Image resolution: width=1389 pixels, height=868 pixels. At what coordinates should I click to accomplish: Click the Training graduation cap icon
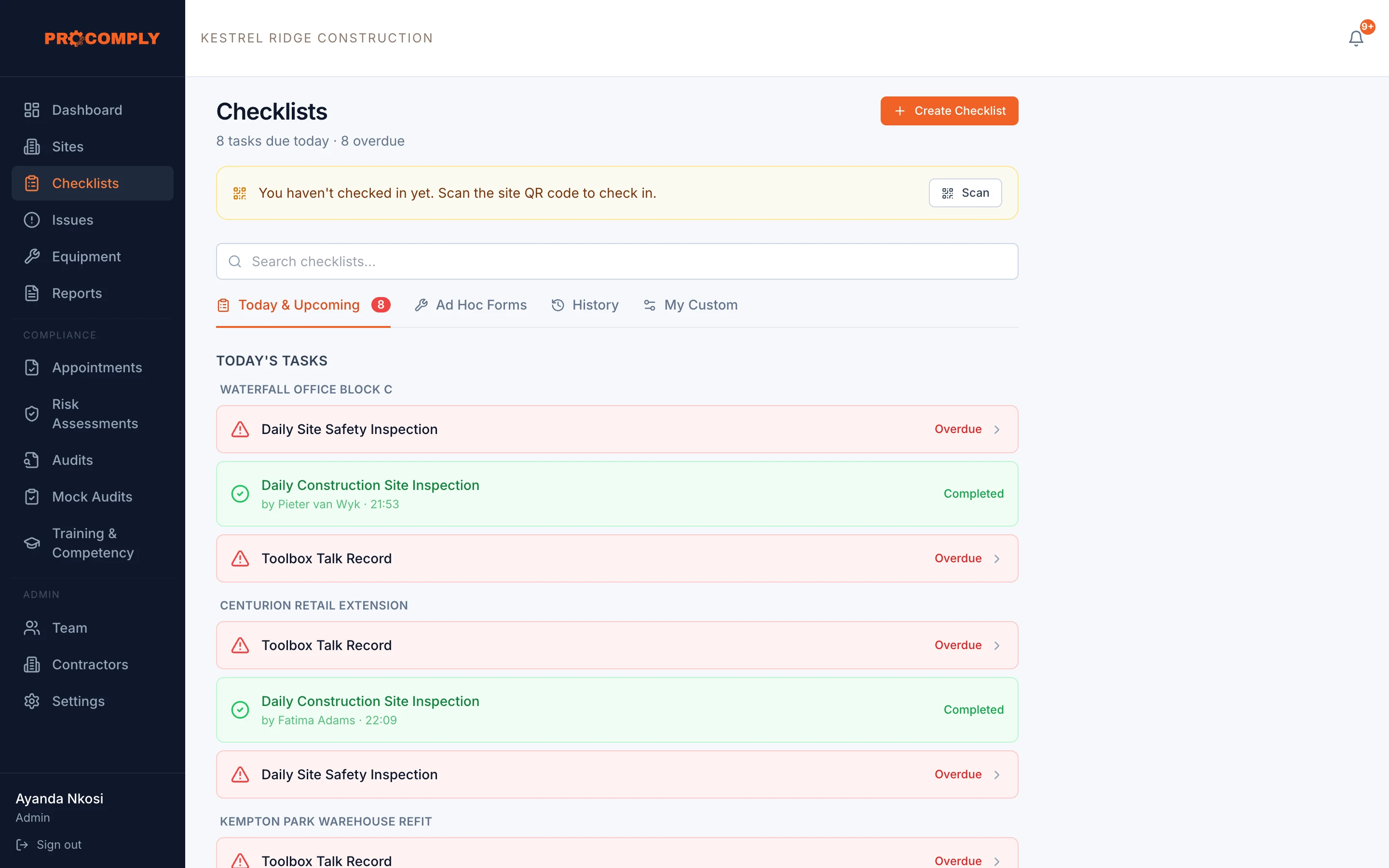point(31,542)
